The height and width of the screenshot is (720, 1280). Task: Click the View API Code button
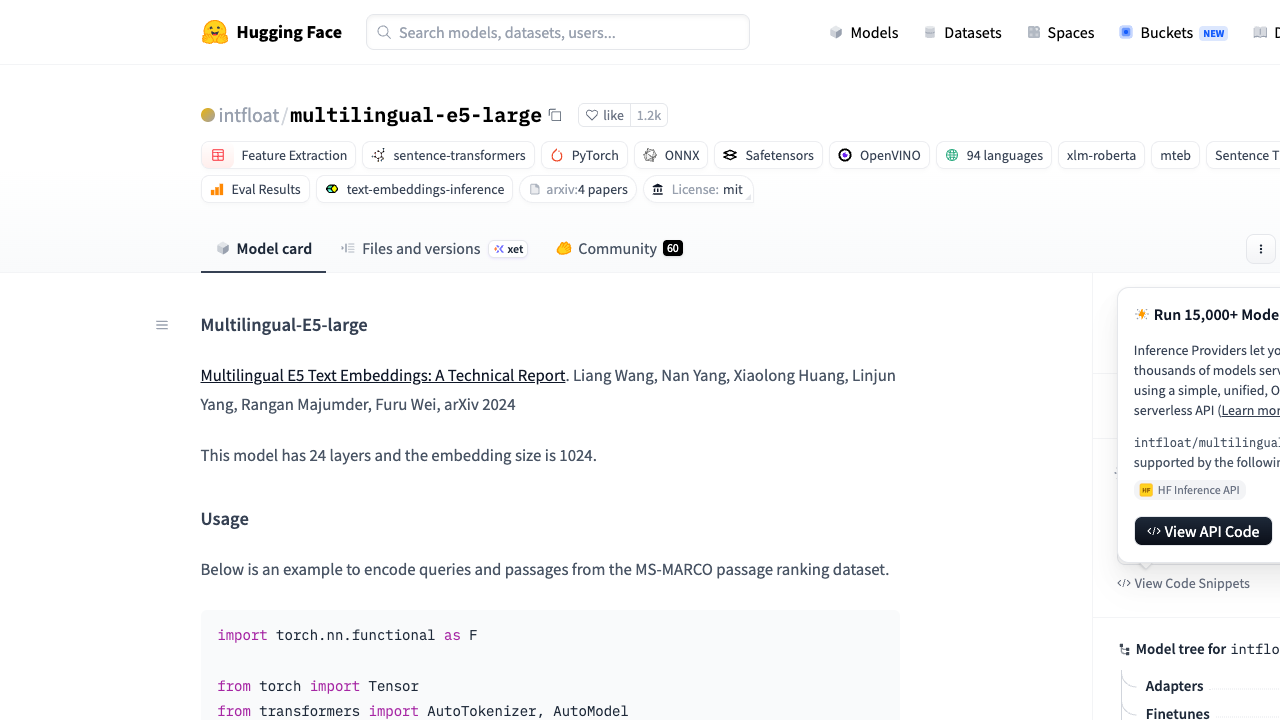(1203, 531)
